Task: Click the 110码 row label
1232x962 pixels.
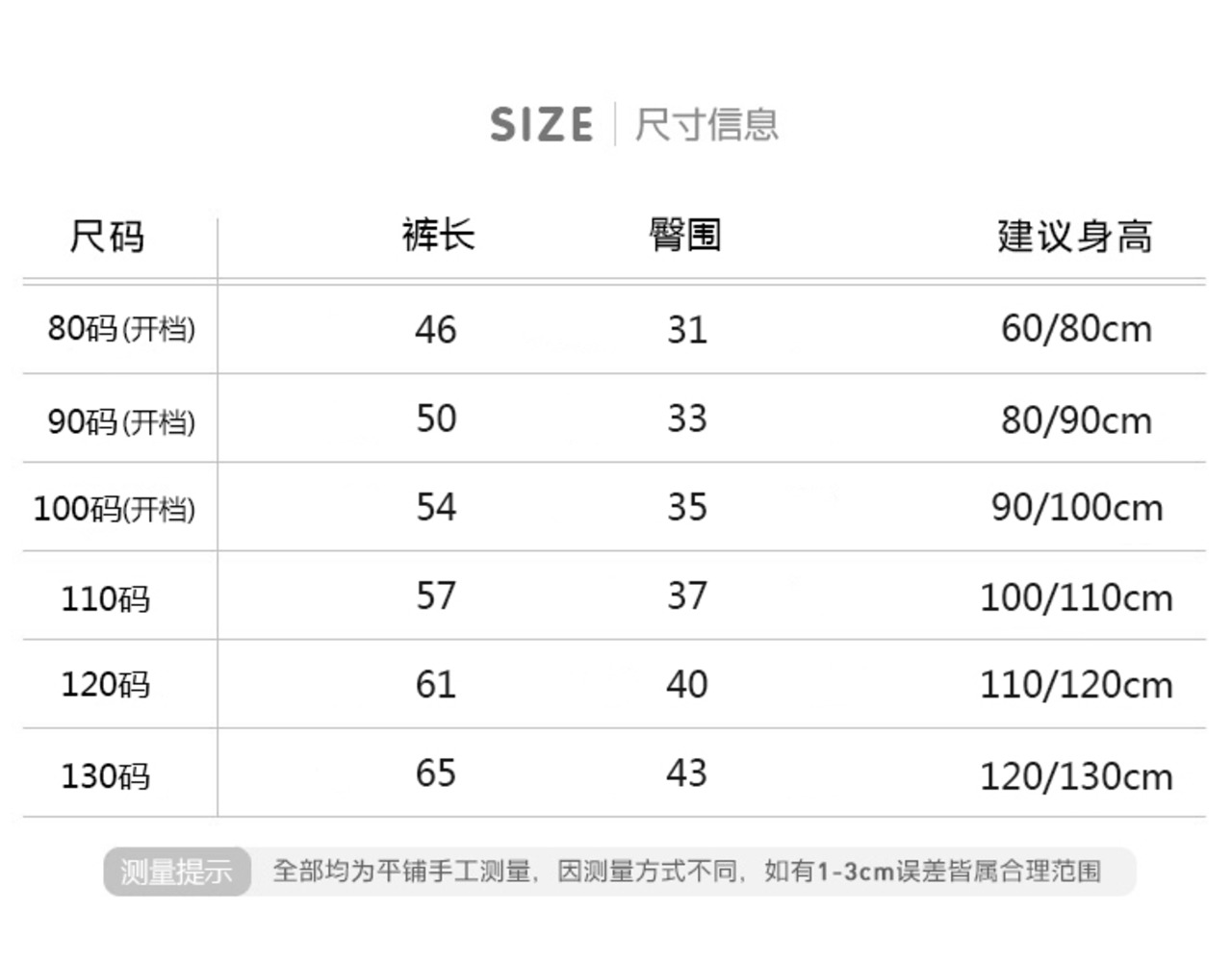Action: coord(106,599)
